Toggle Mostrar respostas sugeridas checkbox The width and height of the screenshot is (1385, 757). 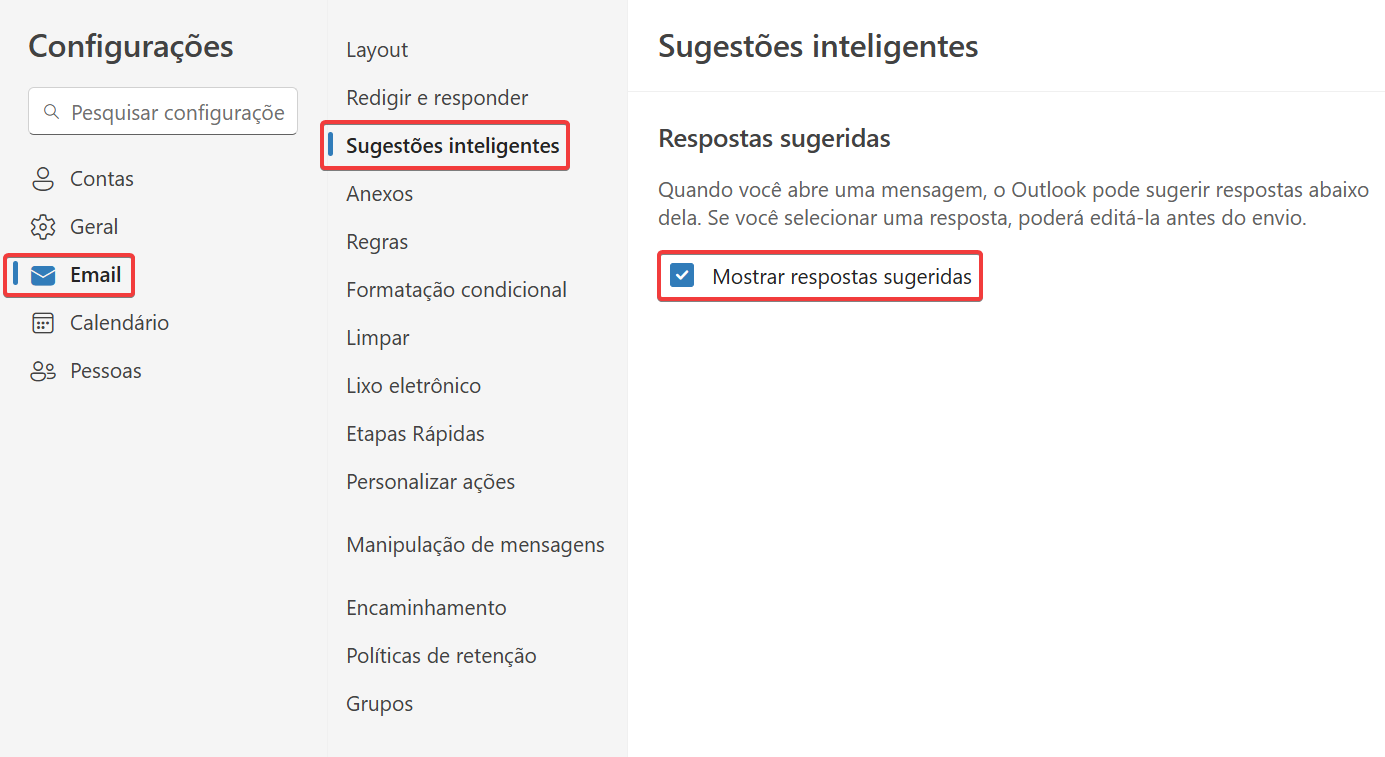point(682,276)
